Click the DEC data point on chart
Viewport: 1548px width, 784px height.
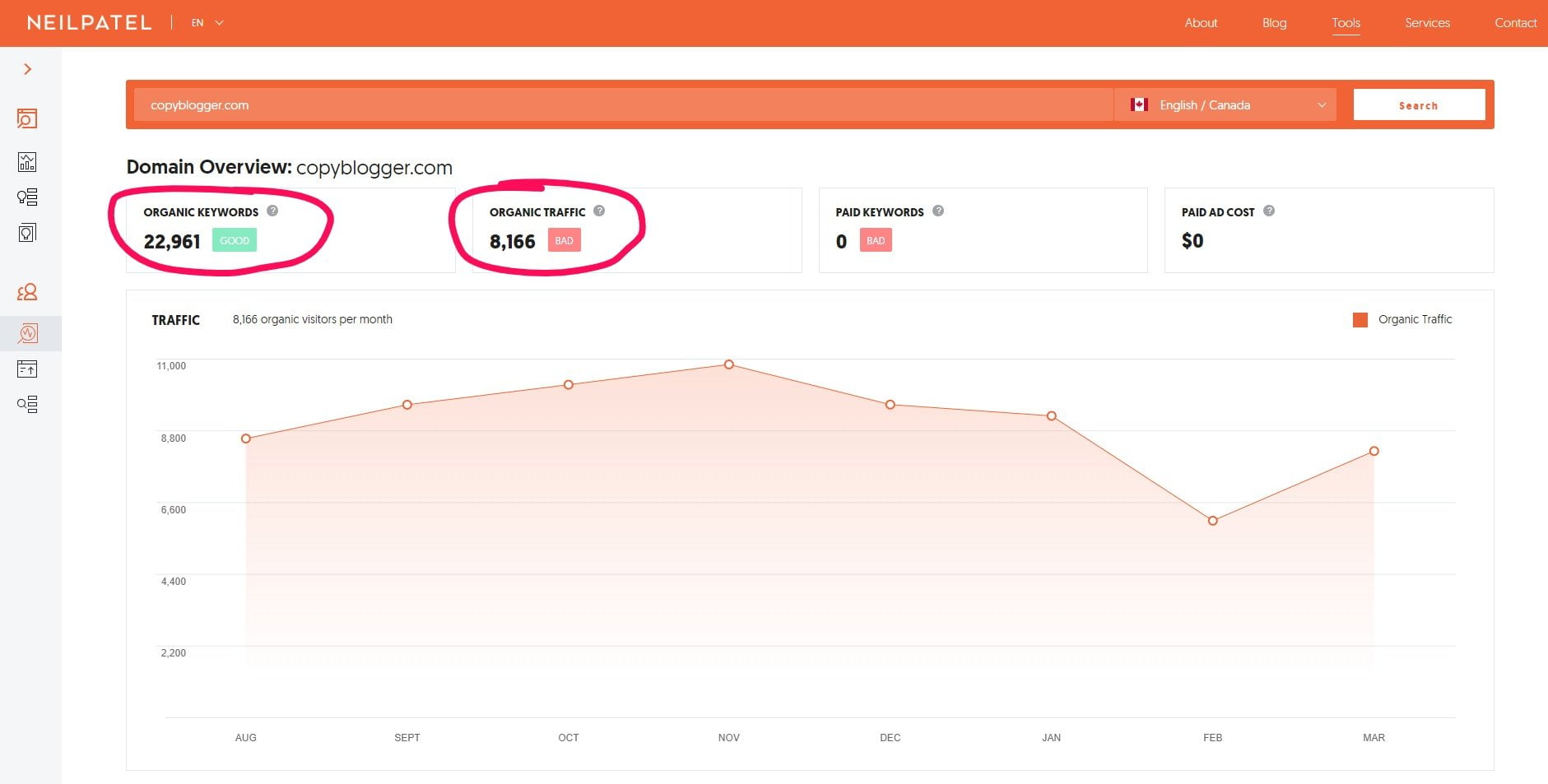point(890,405)
